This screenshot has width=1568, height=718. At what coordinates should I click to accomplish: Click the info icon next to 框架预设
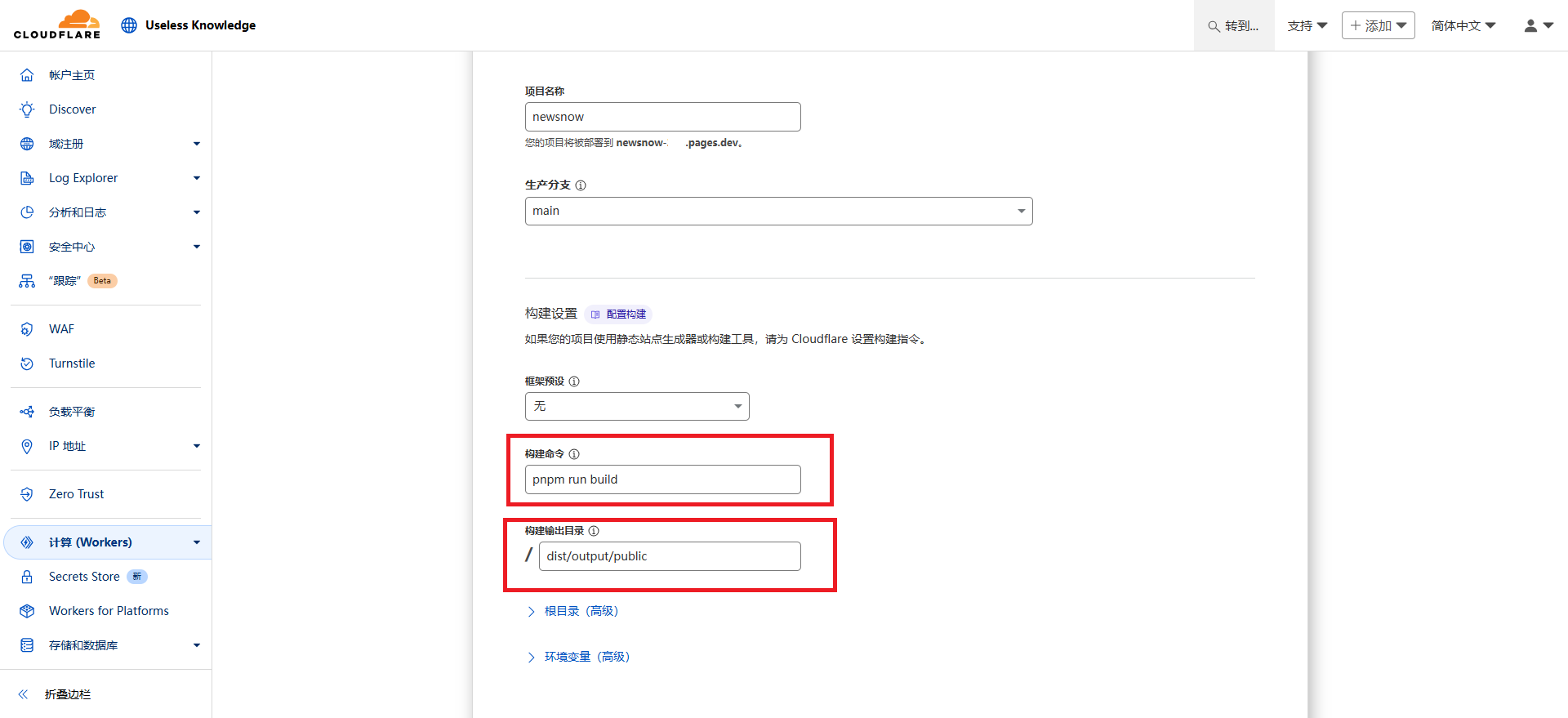pos(574,381)
